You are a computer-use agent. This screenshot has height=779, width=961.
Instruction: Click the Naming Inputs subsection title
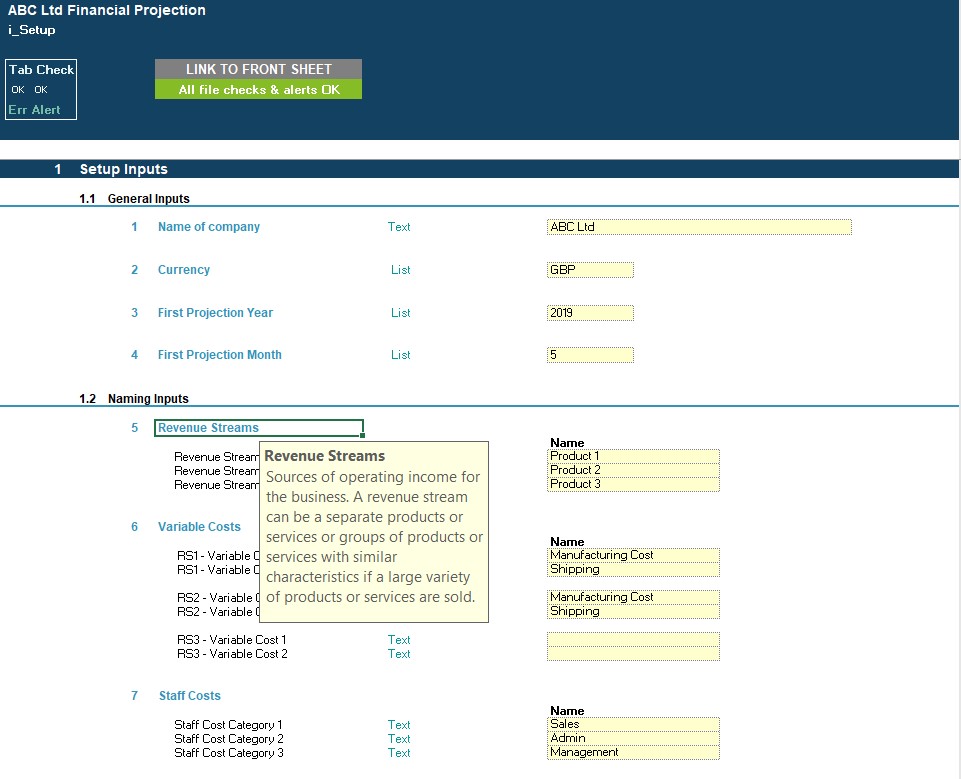point(148,399)
